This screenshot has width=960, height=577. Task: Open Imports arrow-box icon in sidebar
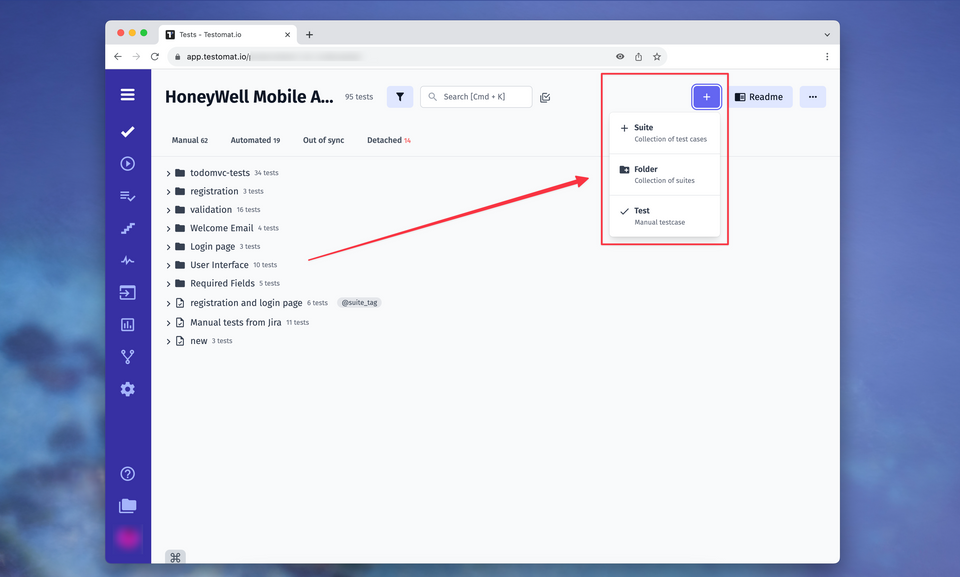click(x=127, y=293)
